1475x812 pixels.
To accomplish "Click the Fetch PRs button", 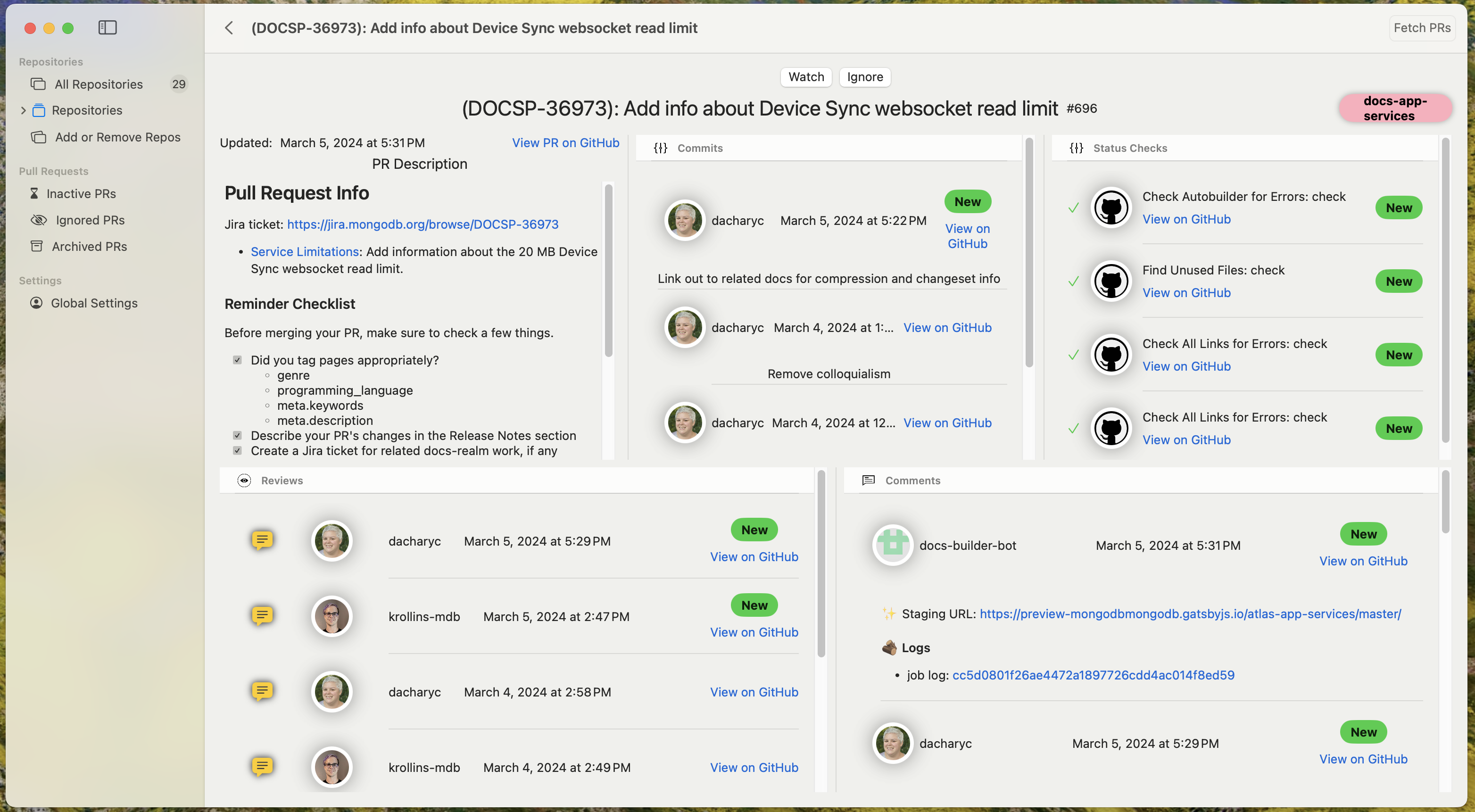I will 1422,27.
